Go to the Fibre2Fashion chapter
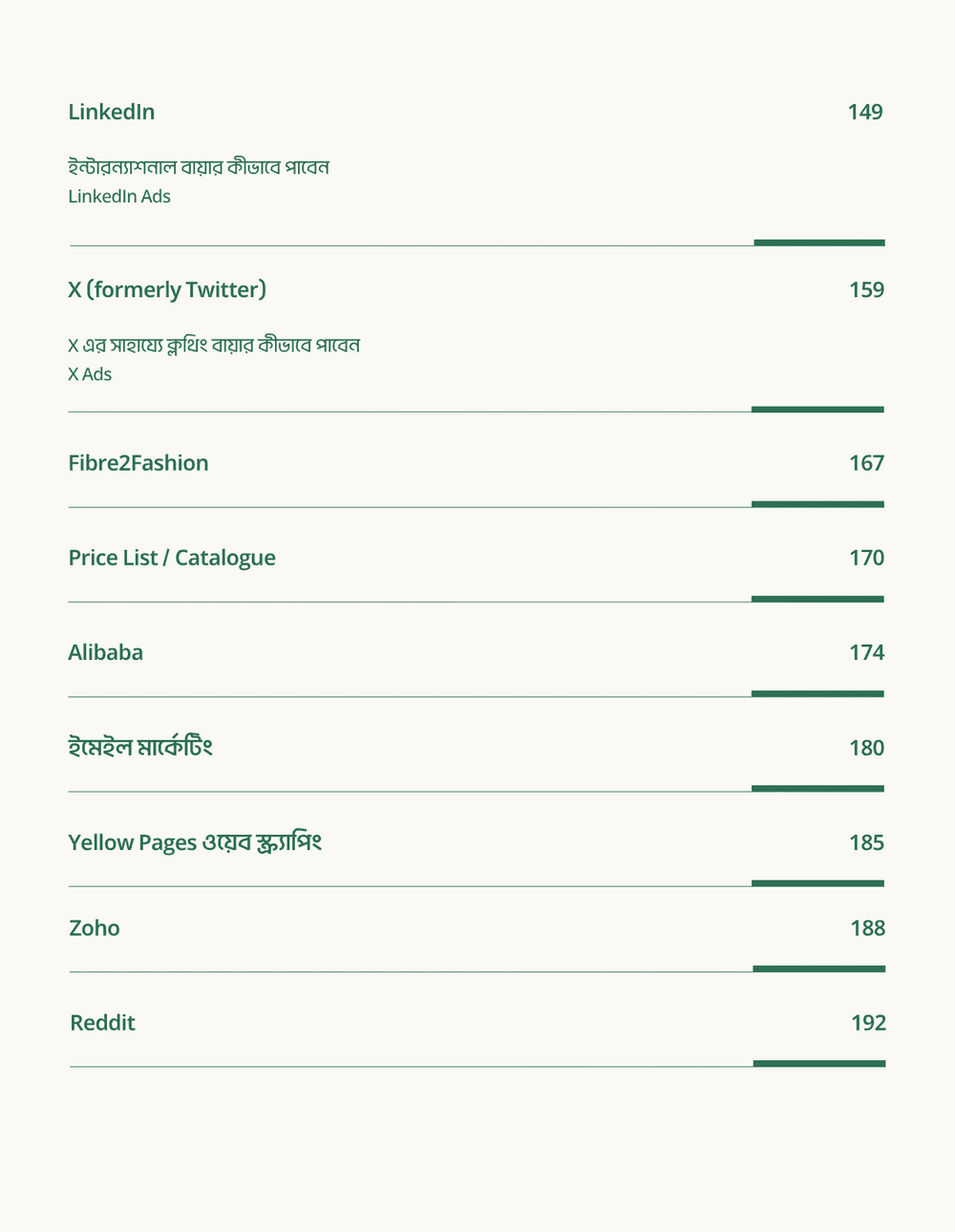955x1232 pixels. [138, 463]
